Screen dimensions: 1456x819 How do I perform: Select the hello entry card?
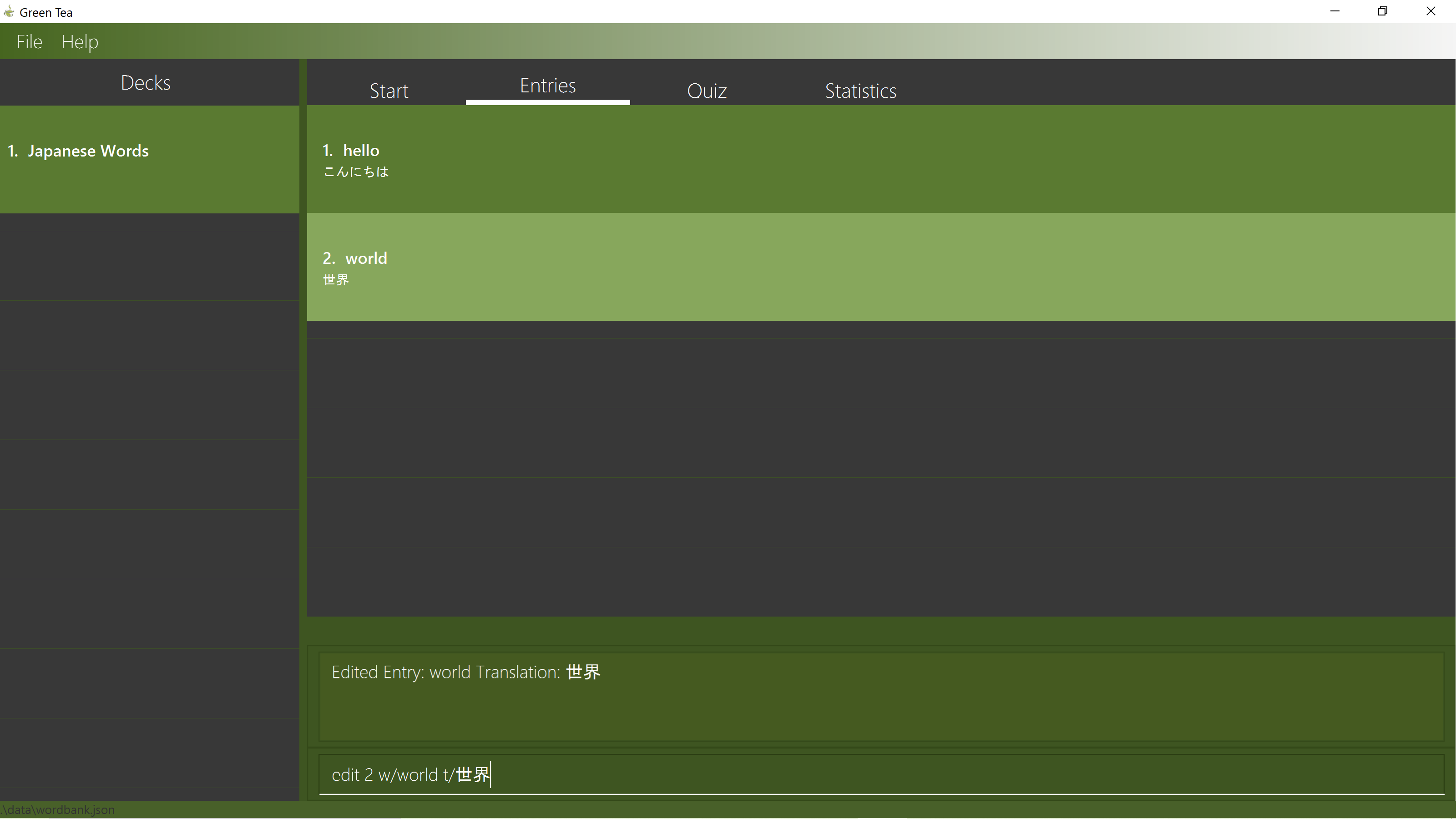coord(880,159)
